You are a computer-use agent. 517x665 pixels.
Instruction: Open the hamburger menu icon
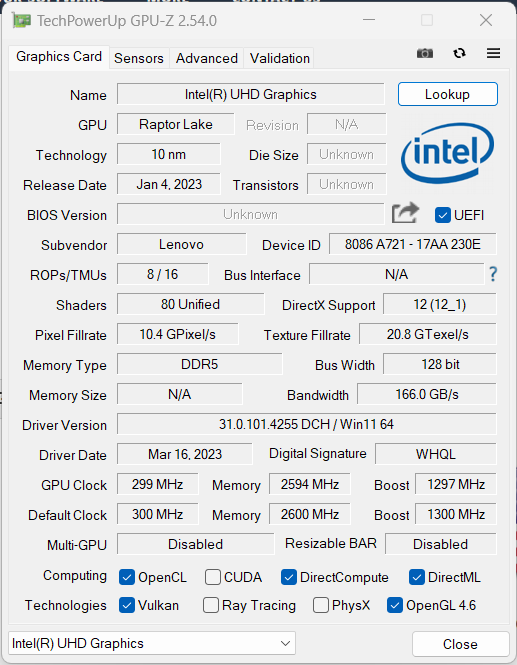(x=493, y=53)
